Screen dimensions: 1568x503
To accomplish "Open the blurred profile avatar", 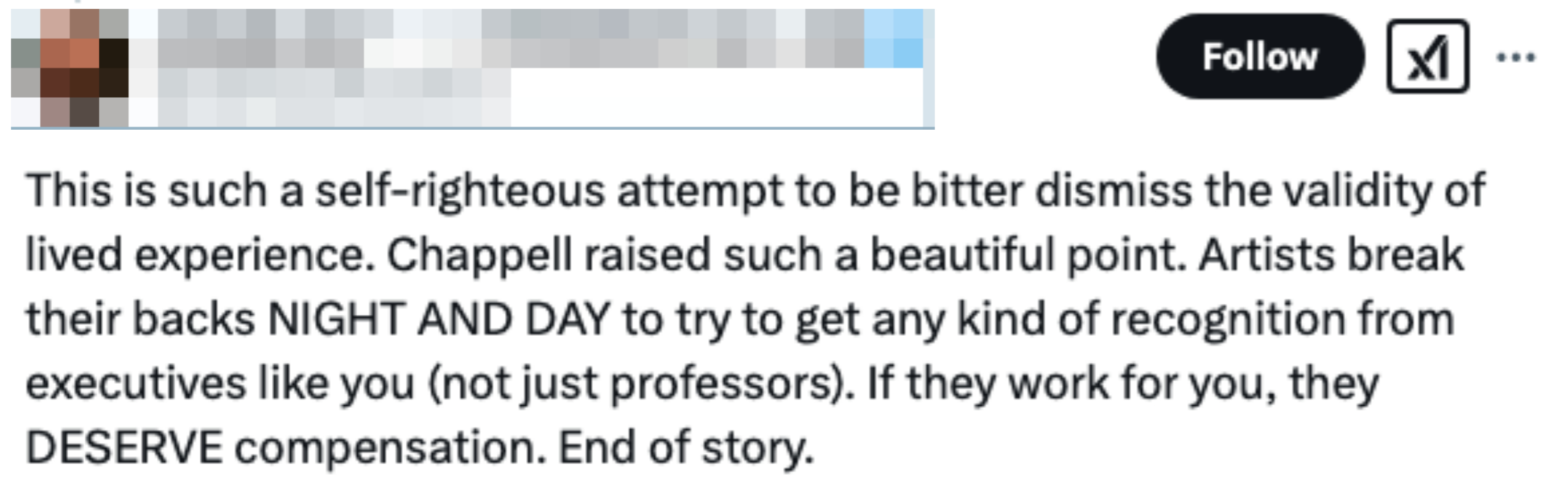I will pos(70,68).
